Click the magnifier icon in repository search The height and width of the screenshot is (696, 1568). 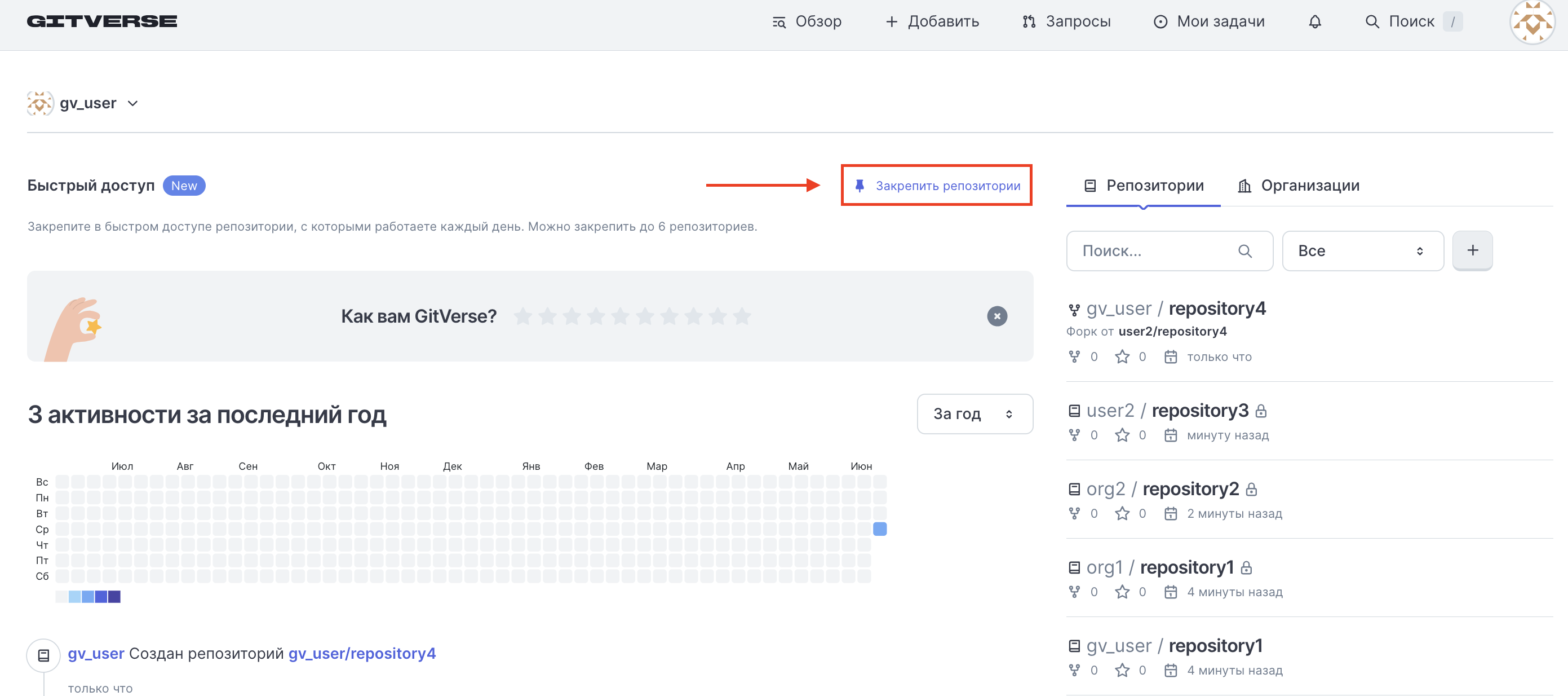pos(1245,251)
